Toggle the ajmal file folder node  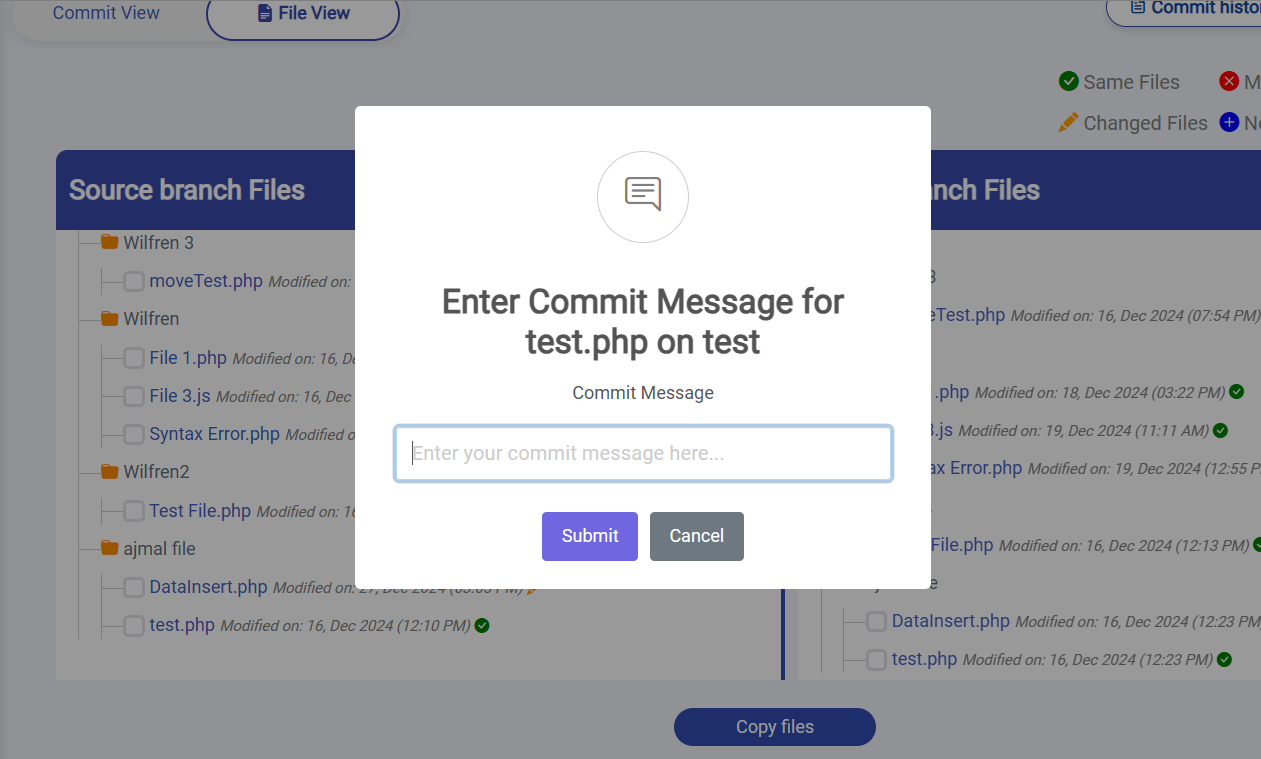159,548
